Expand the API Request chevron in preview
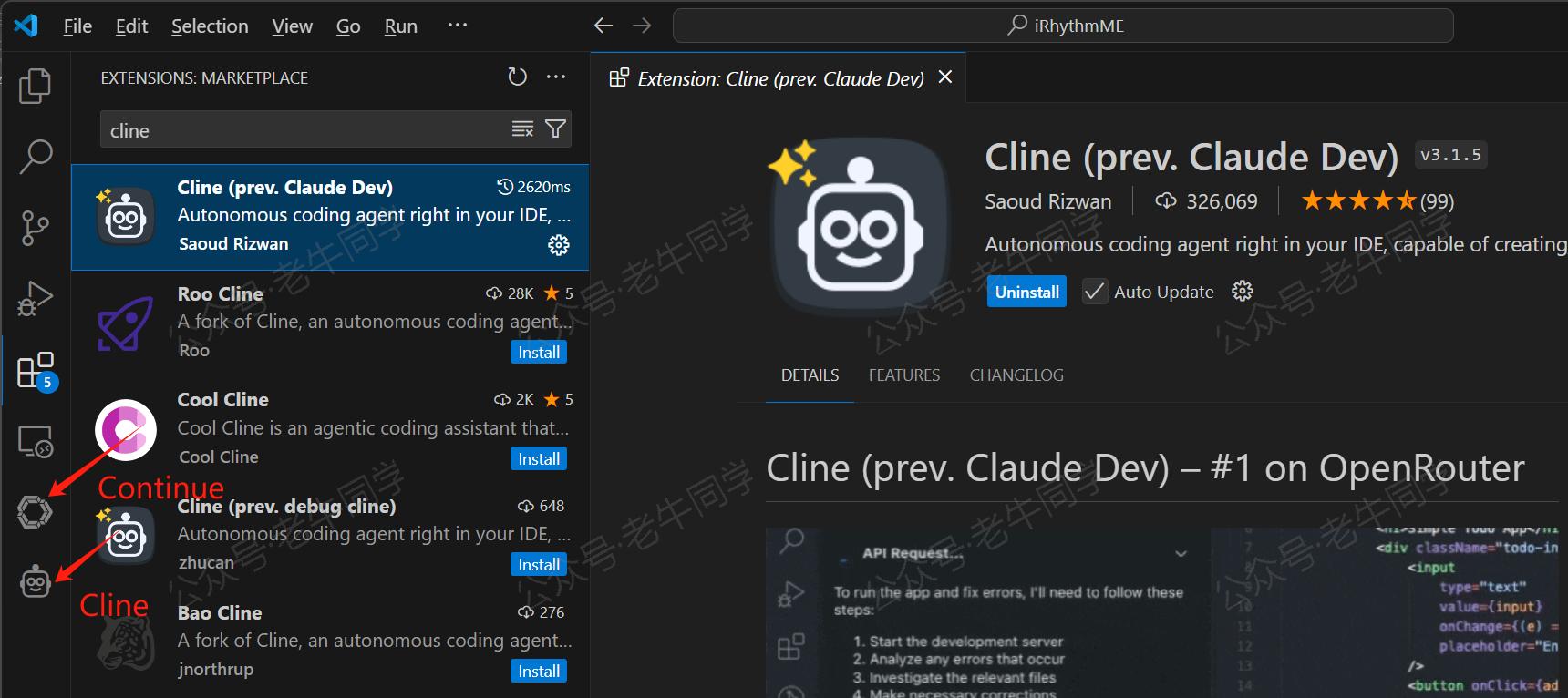This screenshot has height=698, width=1568. point(1181,553)
